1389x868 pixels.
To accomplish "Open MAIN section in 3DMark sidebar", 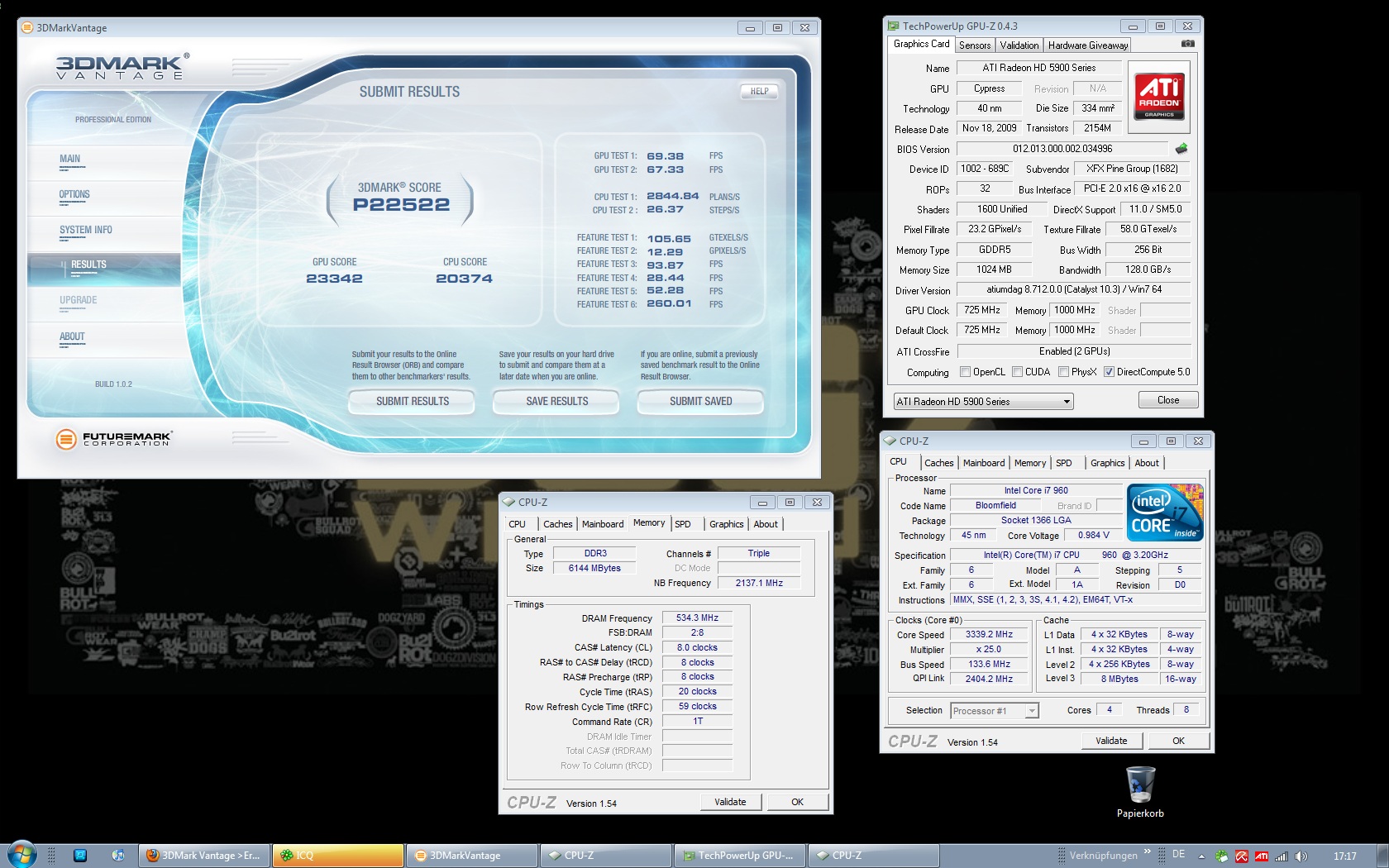I will click(x=70, y=160).
